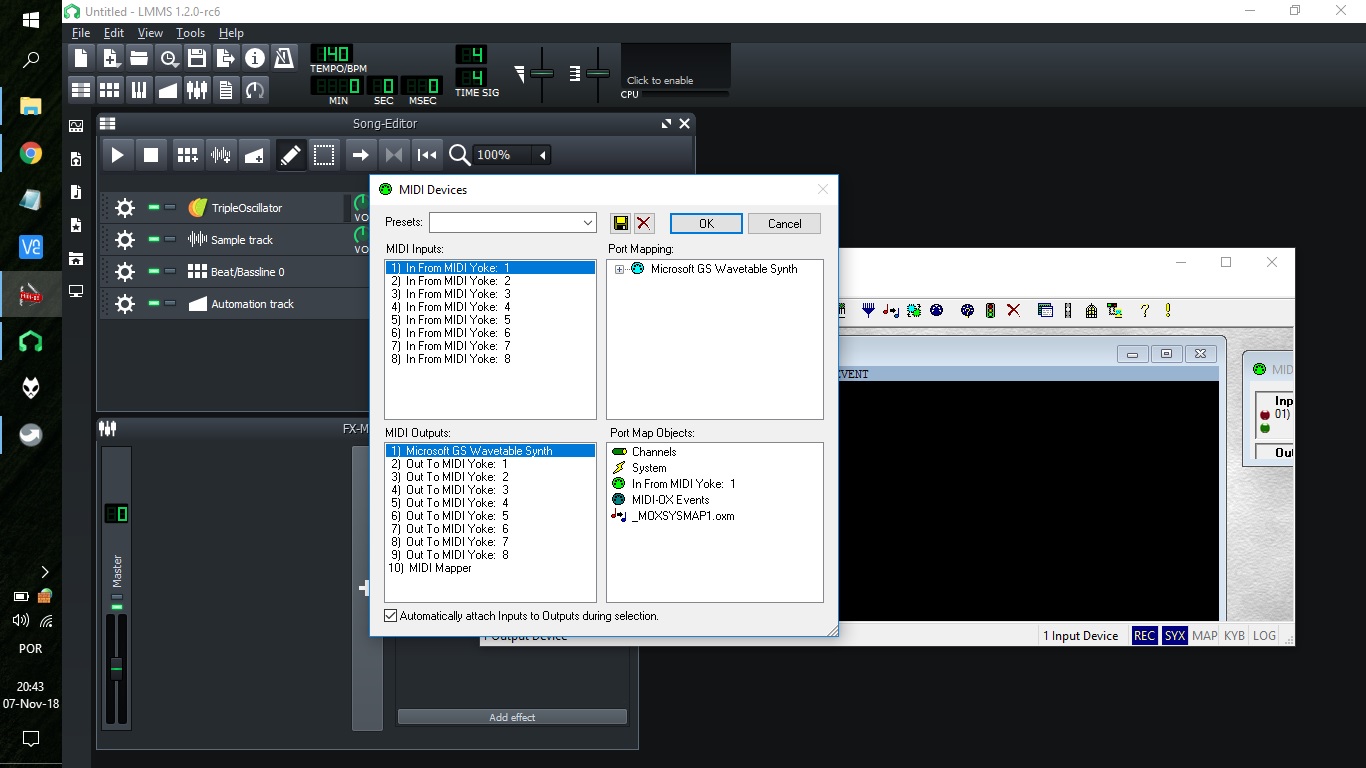Viewport: 1366px width, 768px height.
Task: Toggle the selection edit mode in Song Editor
Action: pyautogui.click(x=324, y=155)
